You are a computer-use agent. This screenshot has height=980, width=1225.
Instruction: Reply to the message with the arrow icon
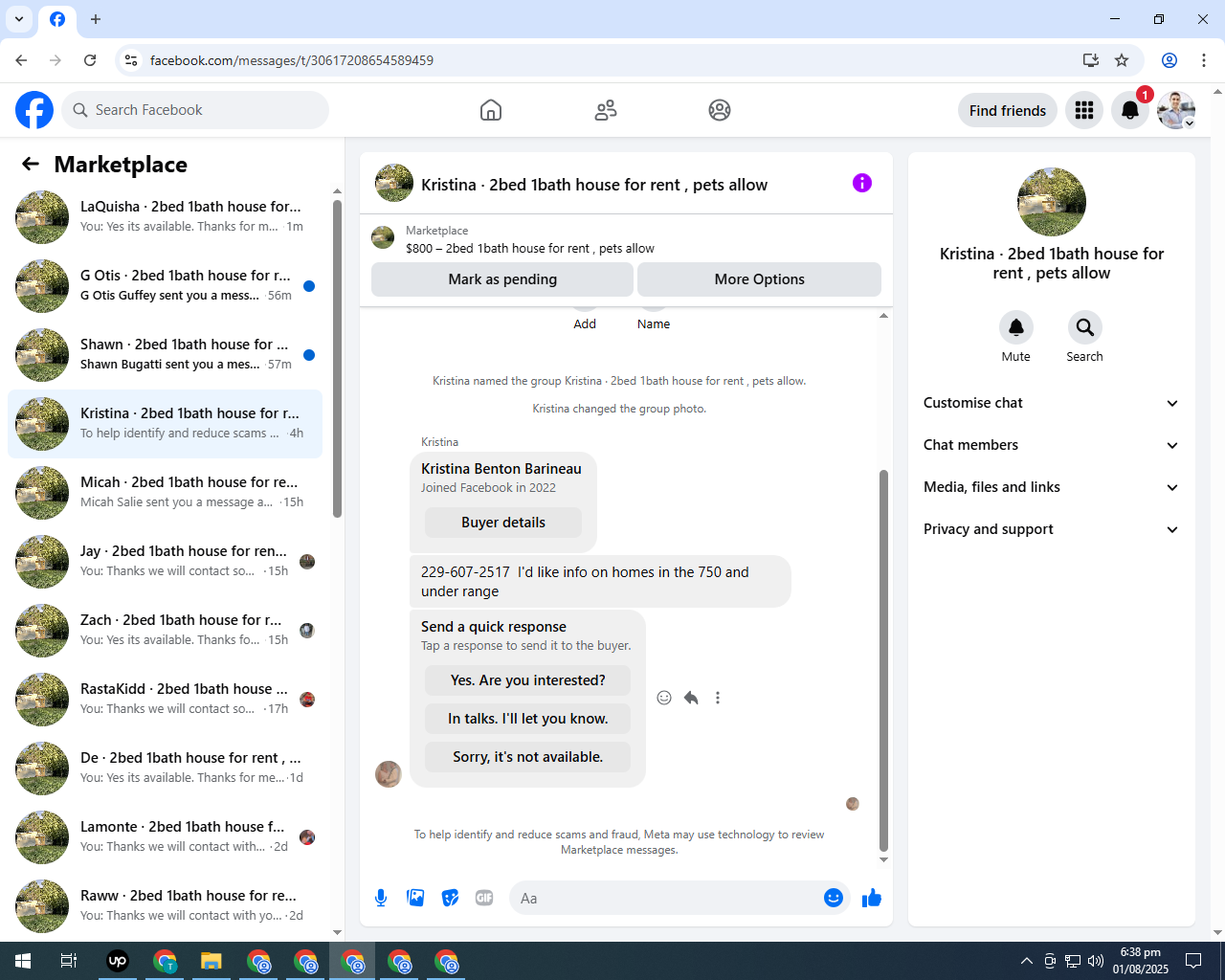click(691, 698)
